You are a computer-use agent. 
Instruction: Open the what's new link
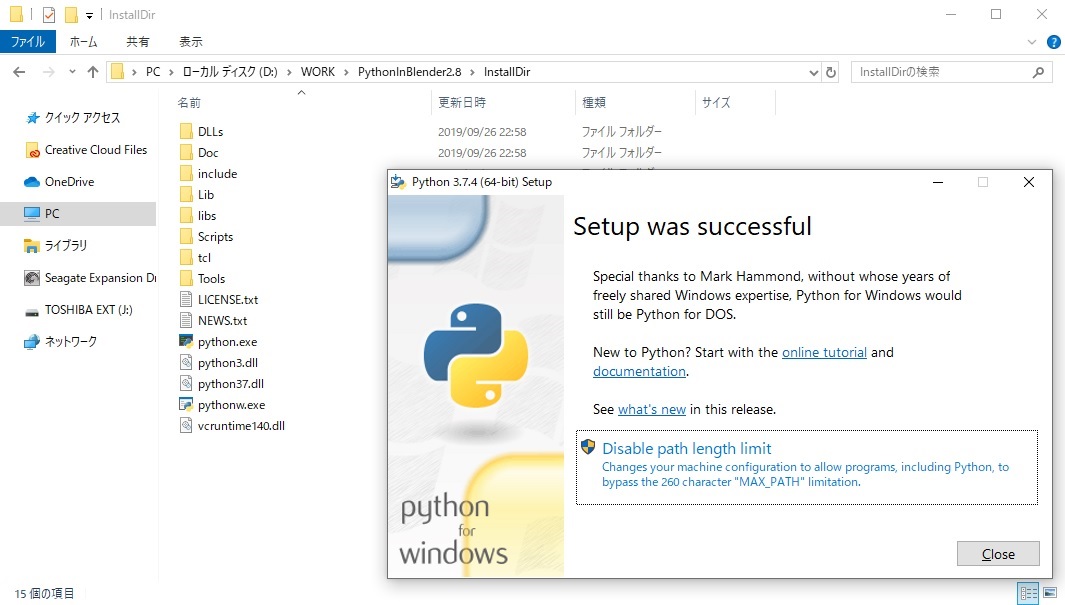tap(652, 409)
